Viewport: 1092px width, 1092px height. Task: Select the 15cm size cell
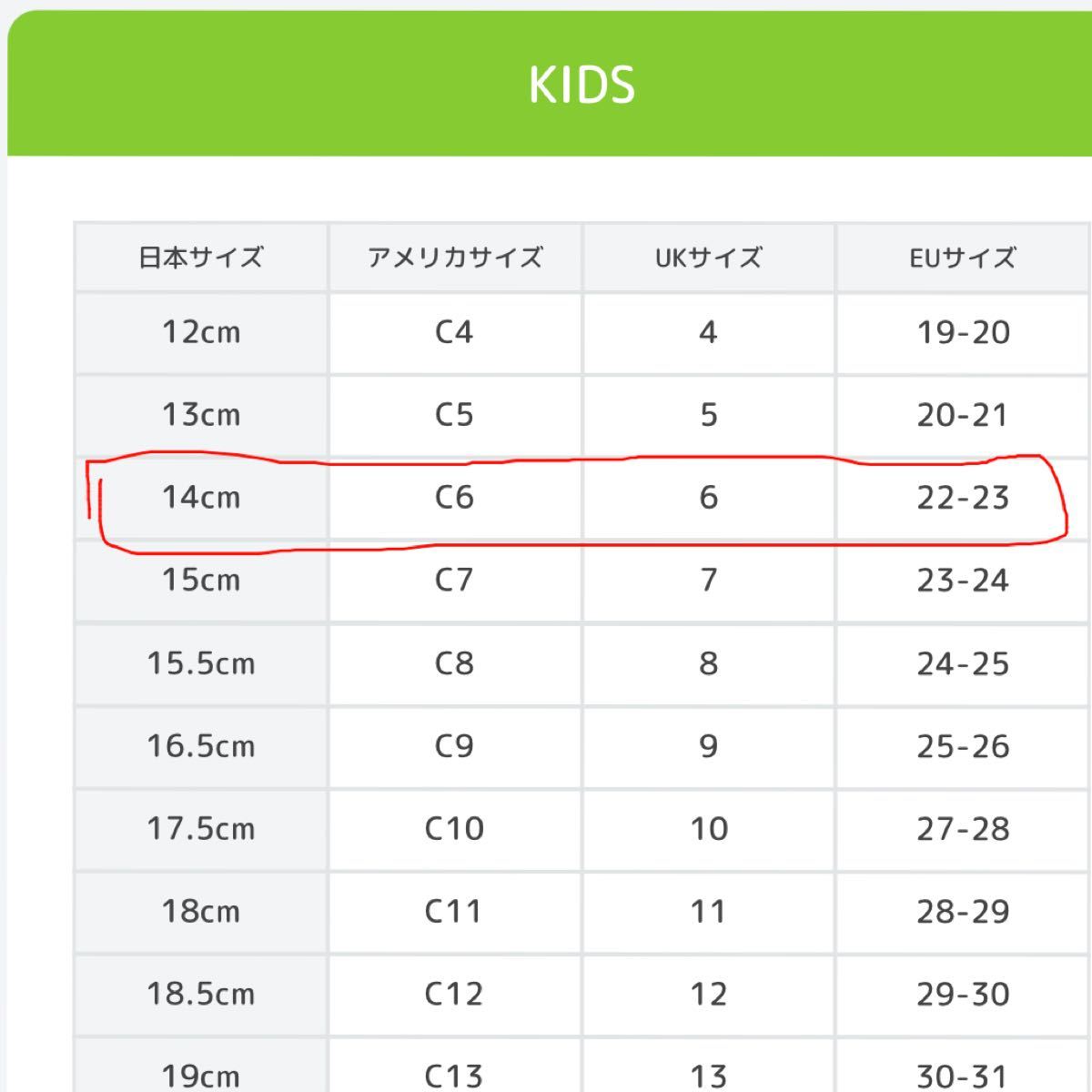point(201,581)
